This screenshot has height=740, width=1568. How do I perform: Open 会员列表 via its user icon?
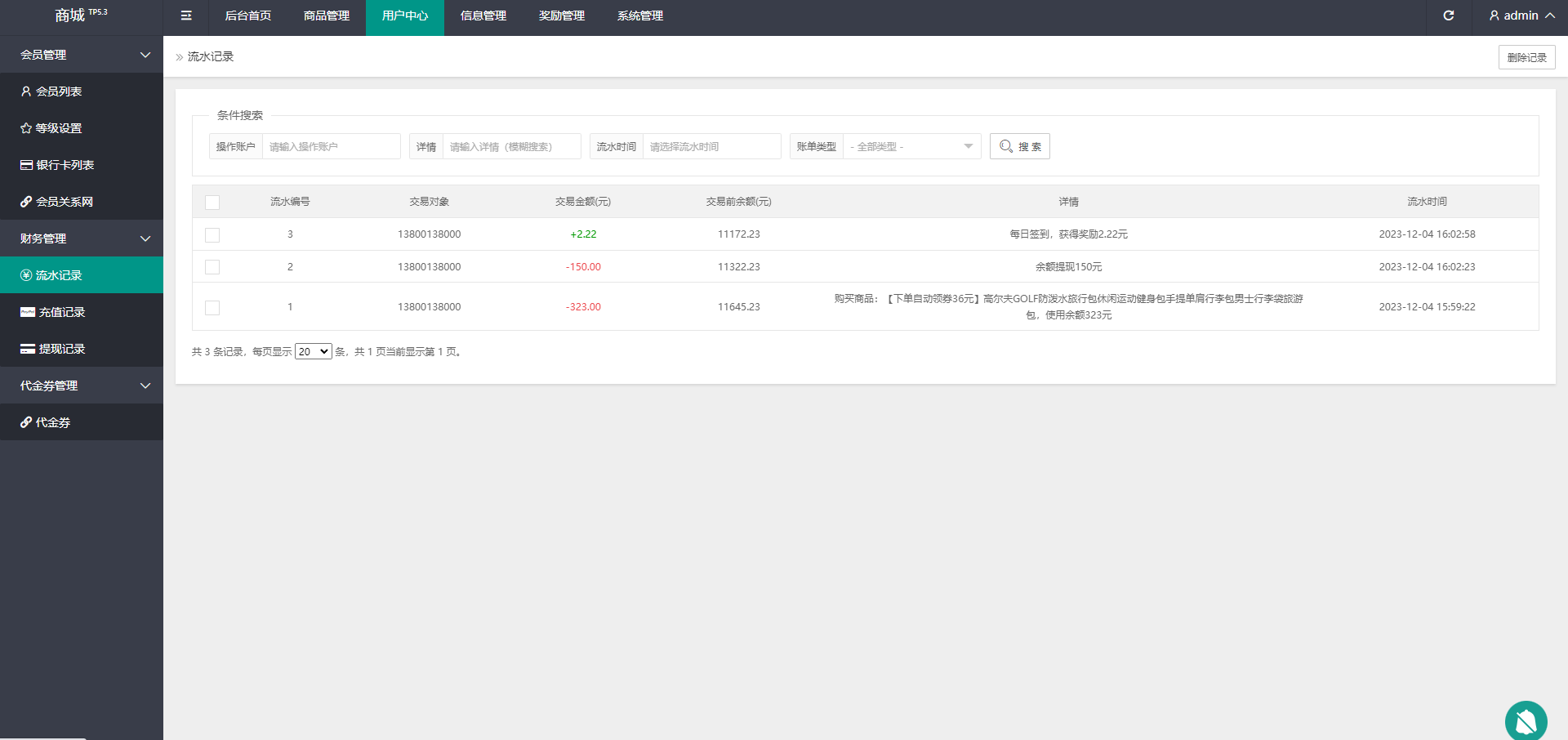(x=26, y=91)
